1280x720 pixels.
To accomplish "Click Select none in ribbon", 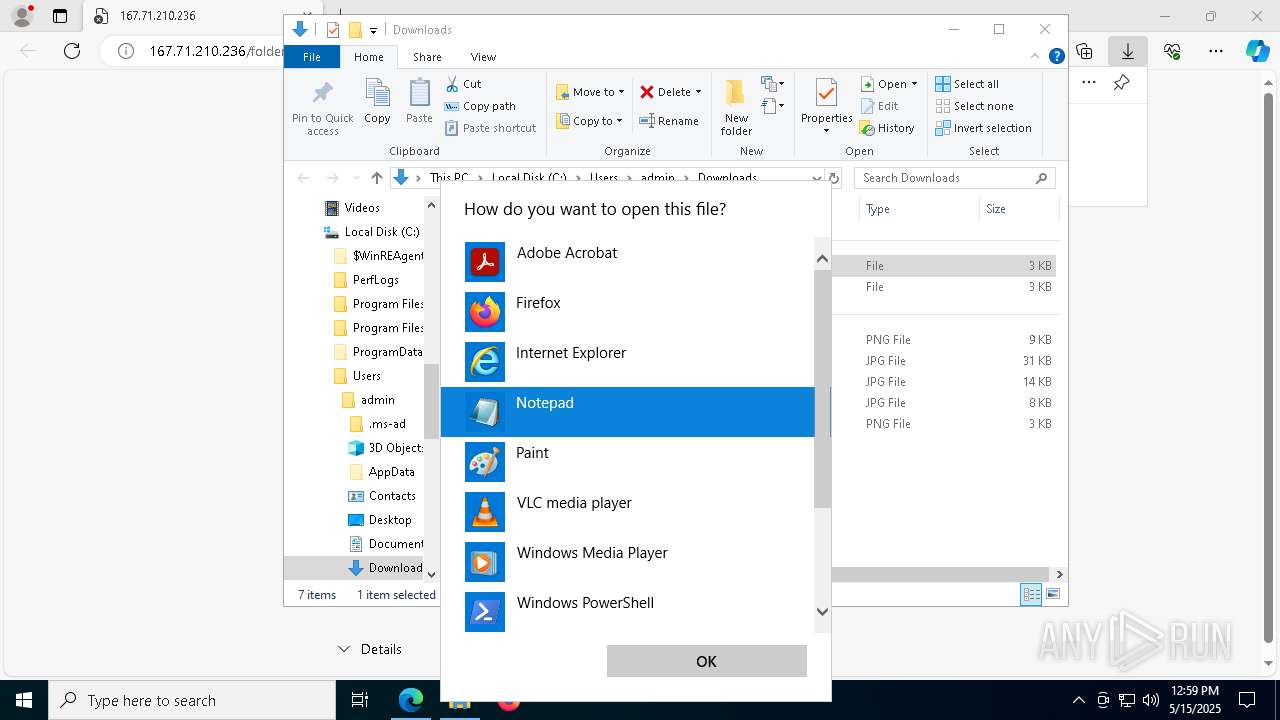I will [974, 106].
